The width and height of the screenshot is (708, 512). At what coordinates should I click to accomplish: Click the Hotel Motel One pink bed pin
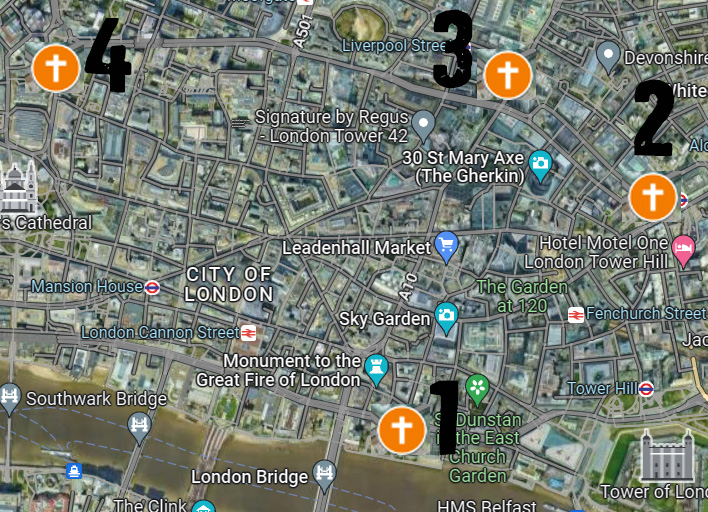(x=683, y=251)
